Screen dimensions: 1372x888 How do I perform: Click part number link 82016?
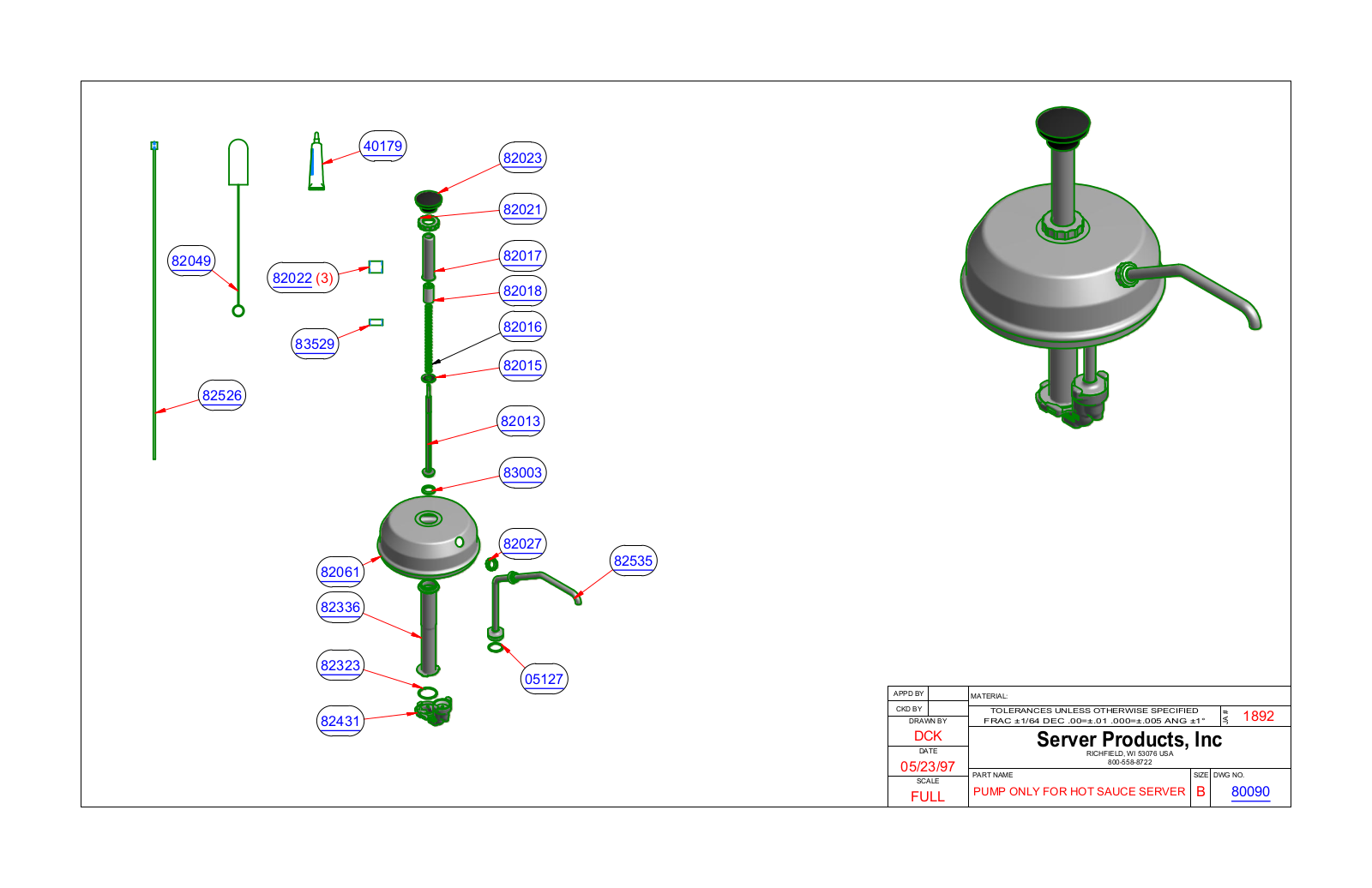click(x=522, y=327)
